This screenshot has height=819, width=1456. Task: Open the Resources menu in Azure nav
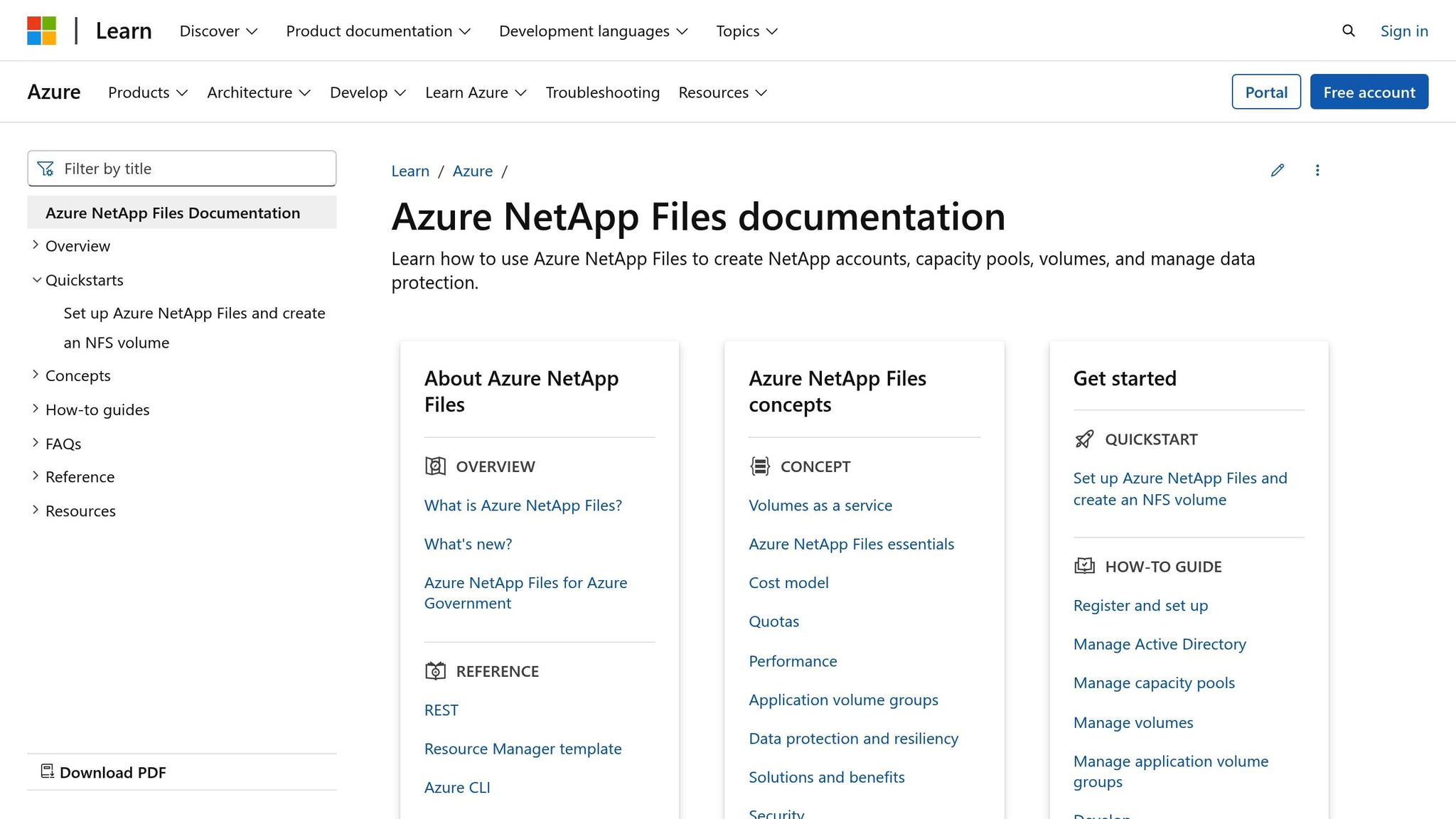[722, 92]
